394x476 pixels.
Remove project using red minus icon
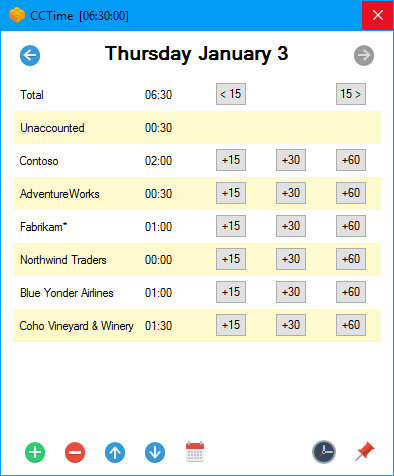coord(75,452)
